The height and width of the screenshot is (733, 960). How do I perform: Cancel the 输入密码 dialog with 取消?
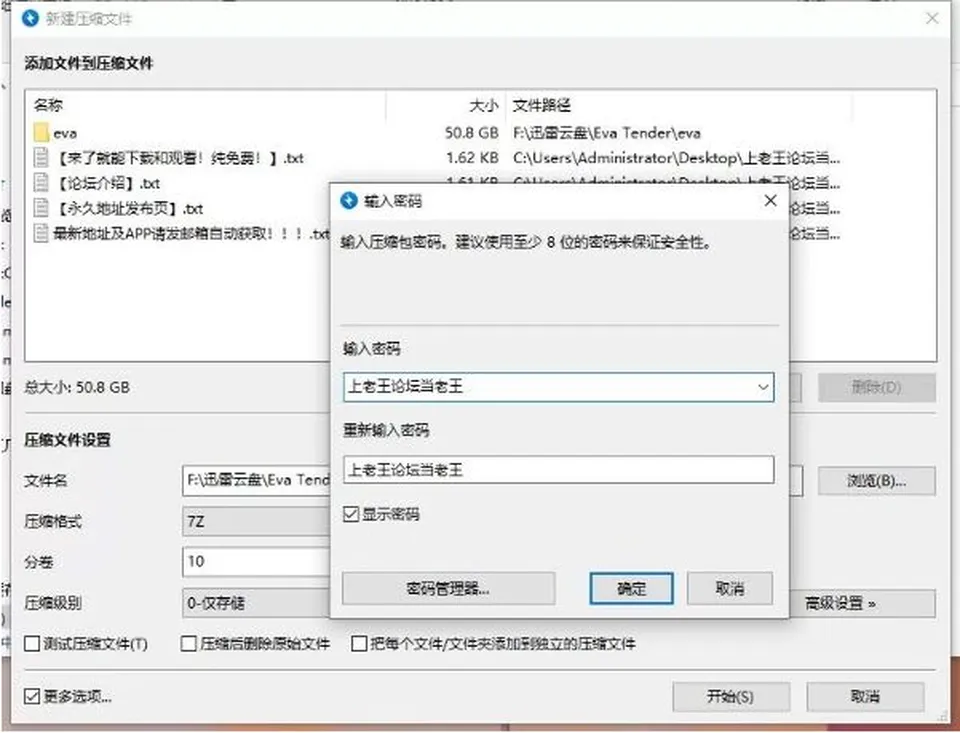point(730,588)
